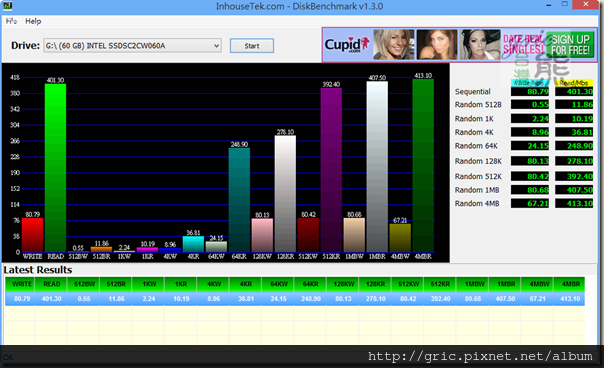Open the Help menu
The image size is (604, 368).
point(33,21)
